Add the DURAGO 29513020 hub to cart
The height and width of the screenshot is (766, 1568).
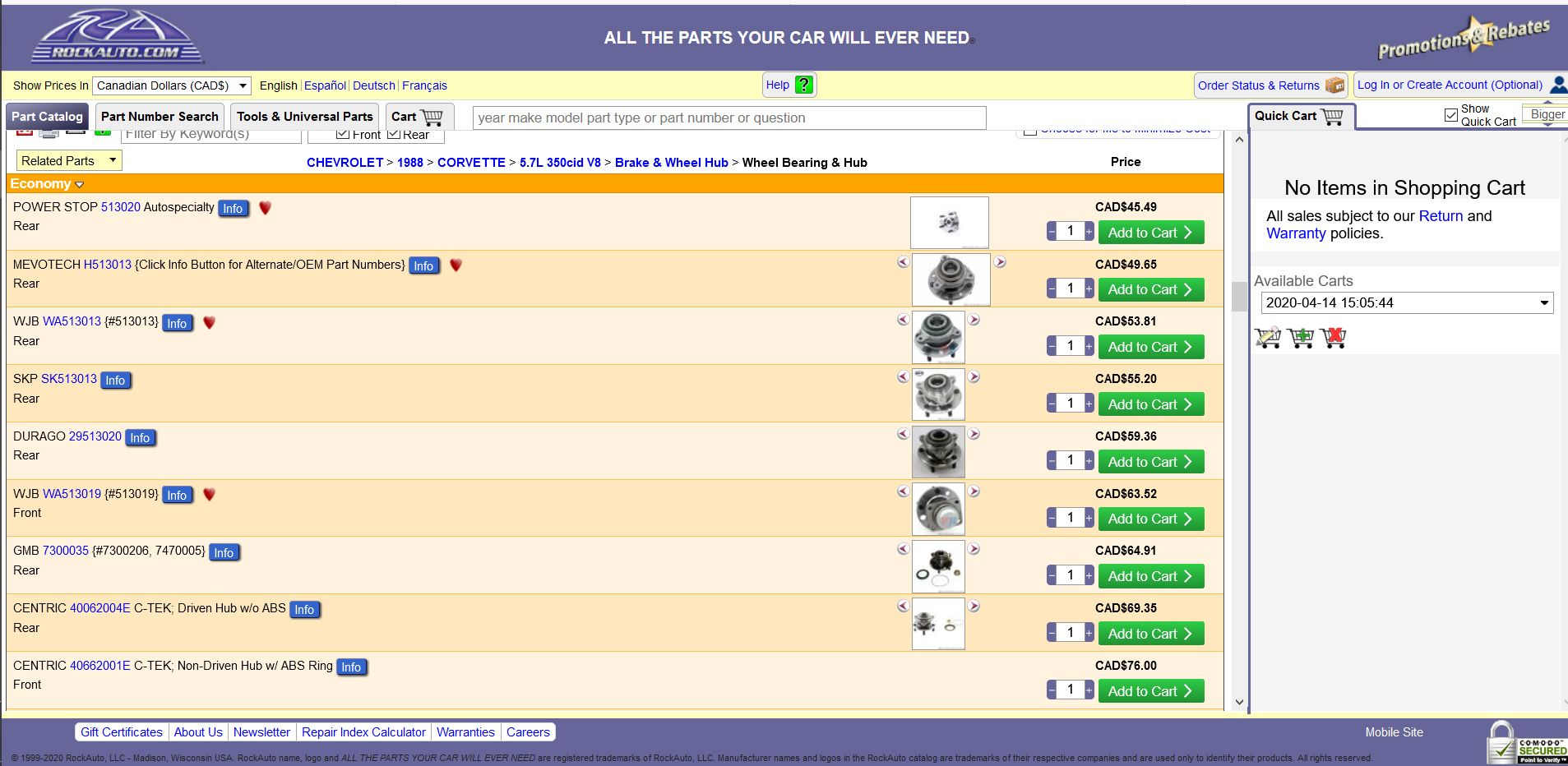point(1150,462)
